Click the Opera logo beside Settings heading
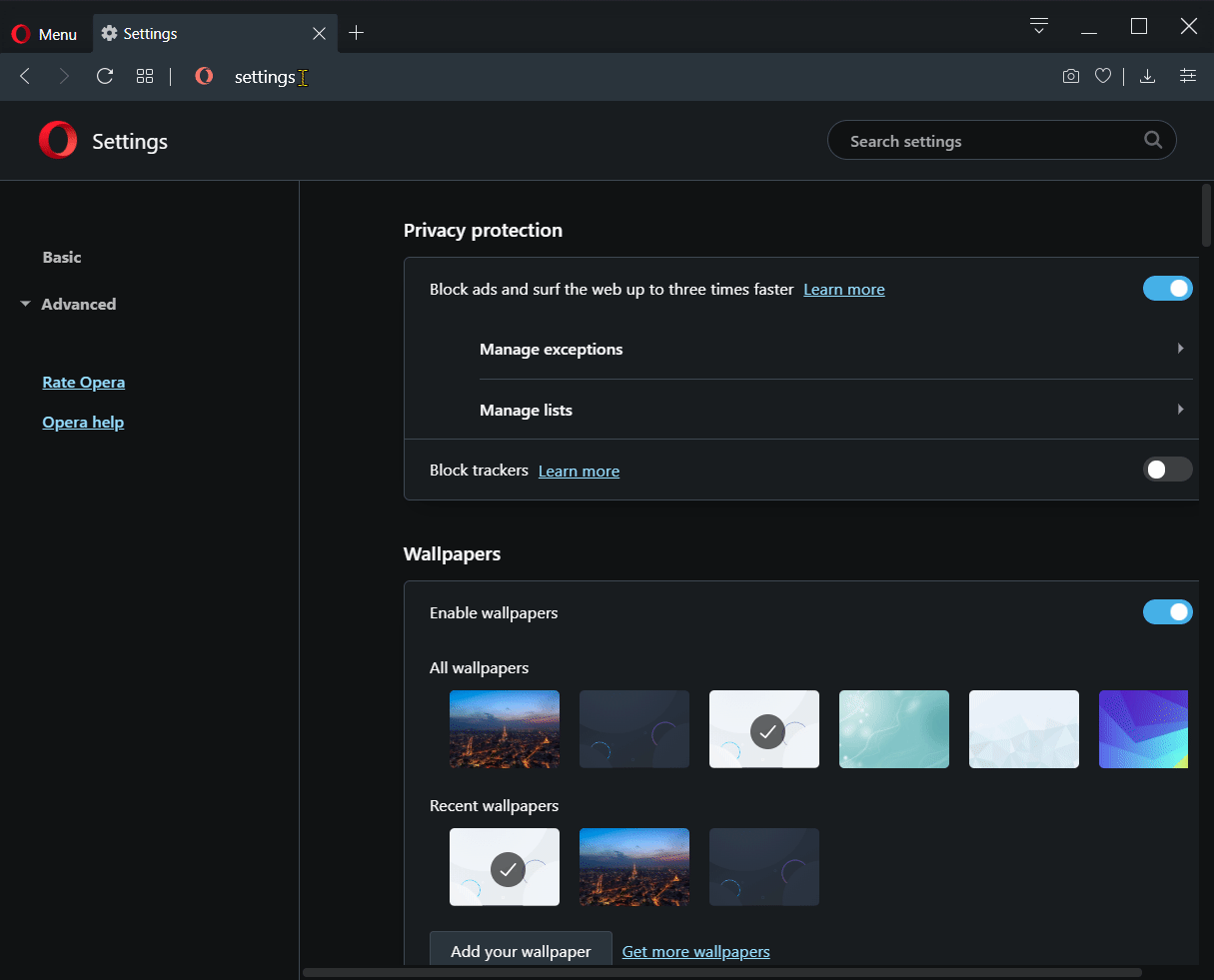 tap(58, 141)
